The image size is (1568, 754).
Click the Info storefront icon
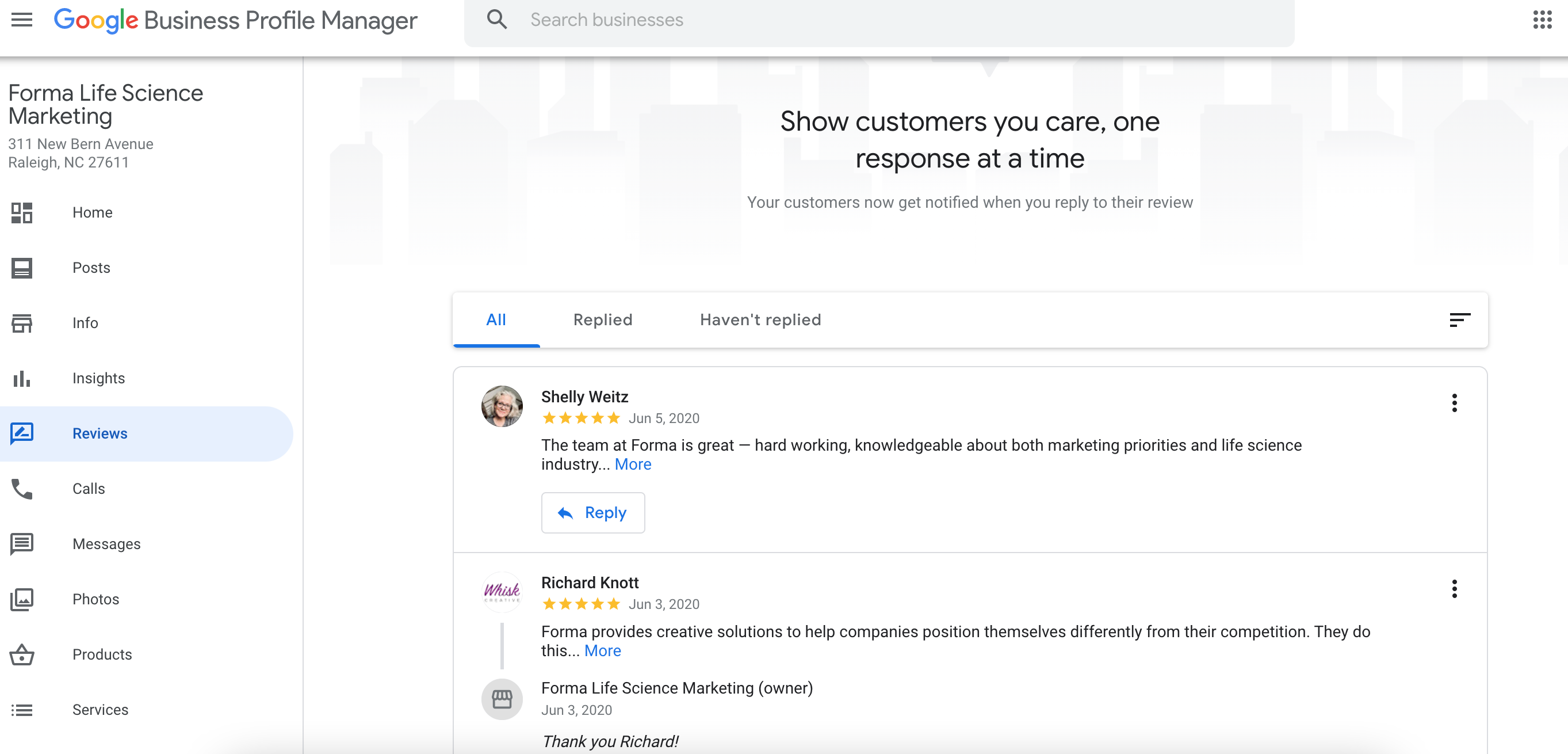click(x=22, y=323)
